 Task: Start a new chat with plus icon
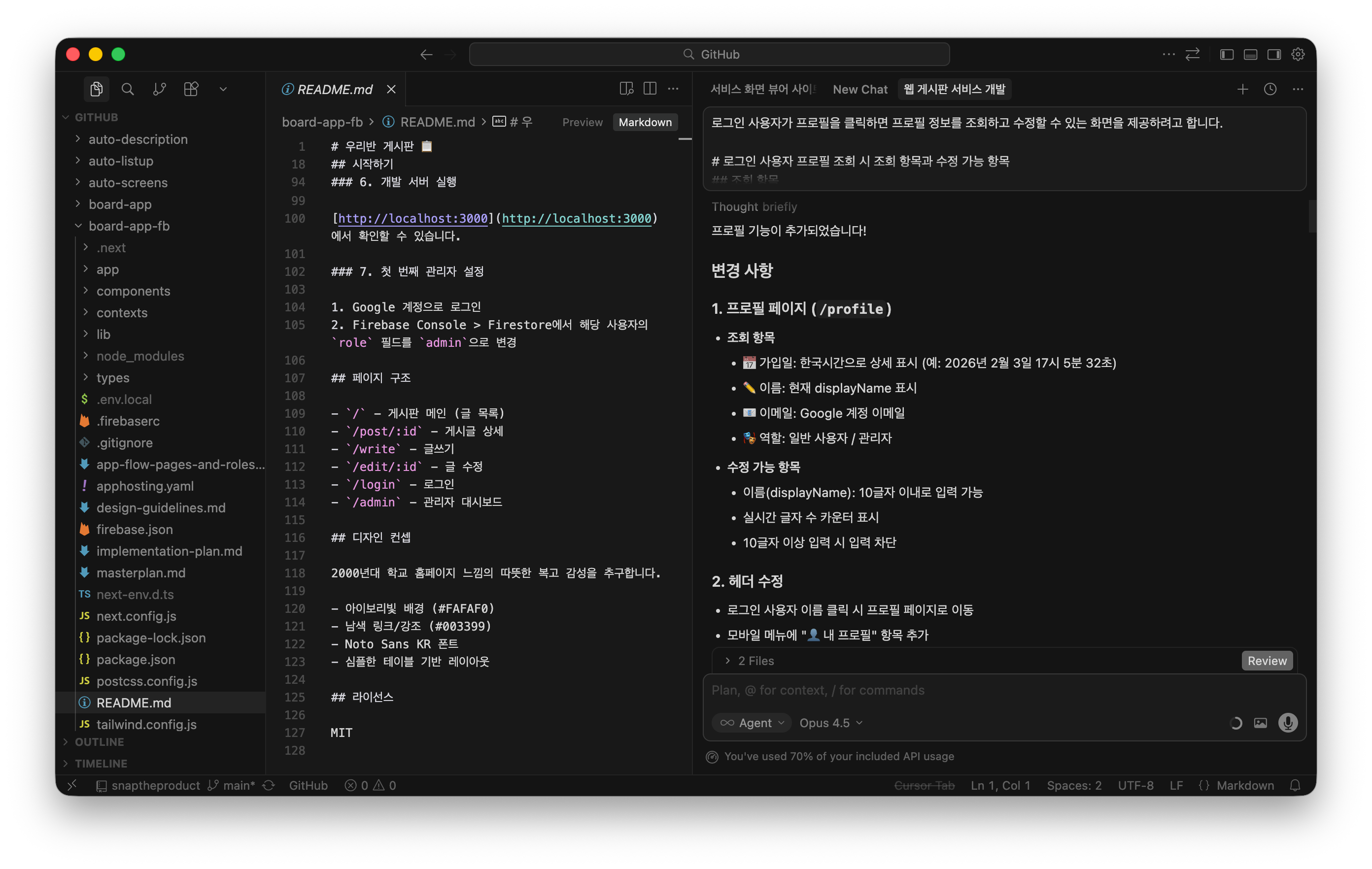pyautogui.click(x=1243, y=89)
